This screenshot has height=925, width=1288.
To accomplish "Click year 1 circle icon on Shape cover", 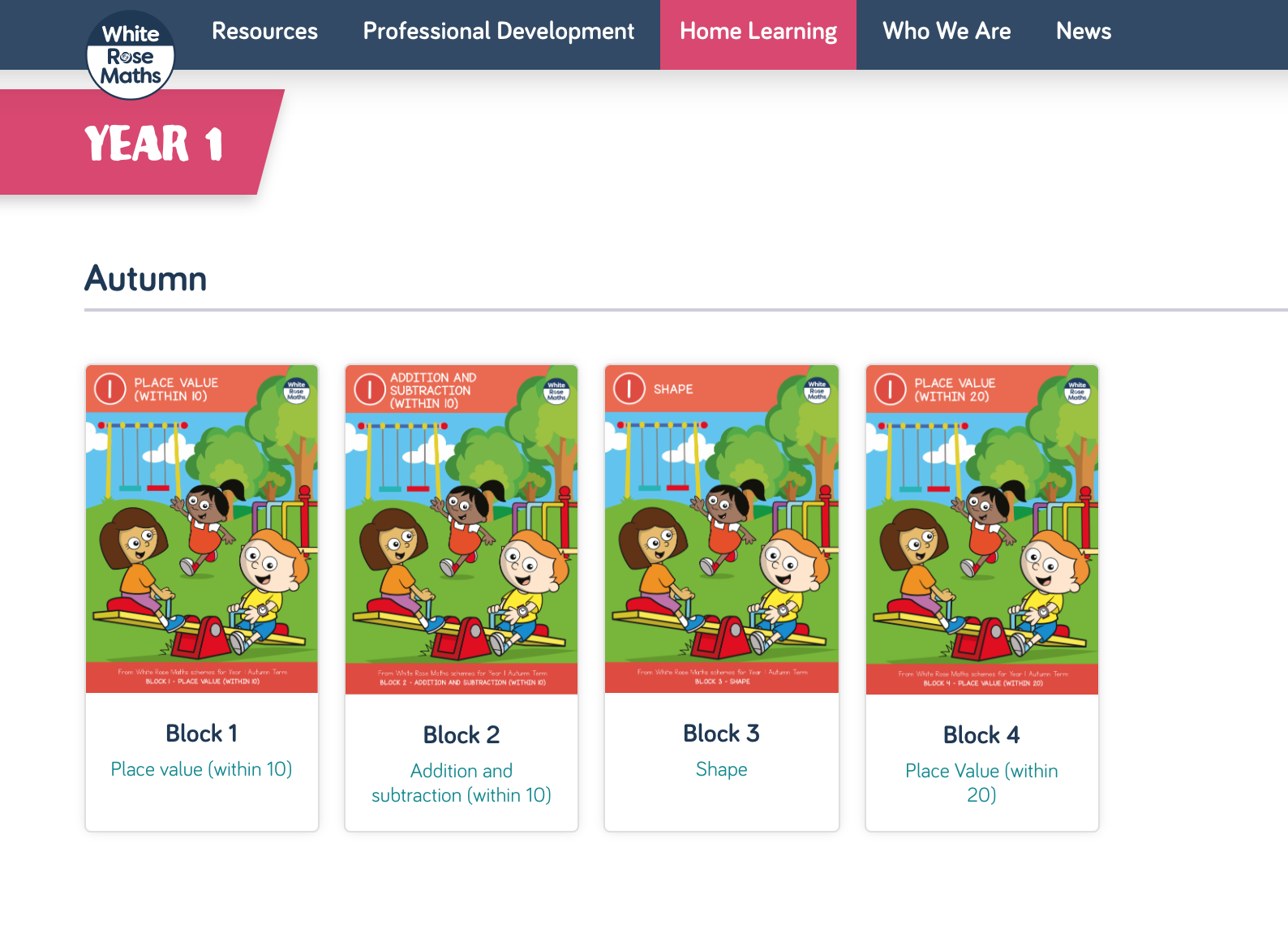I will [x=629, y=389].
